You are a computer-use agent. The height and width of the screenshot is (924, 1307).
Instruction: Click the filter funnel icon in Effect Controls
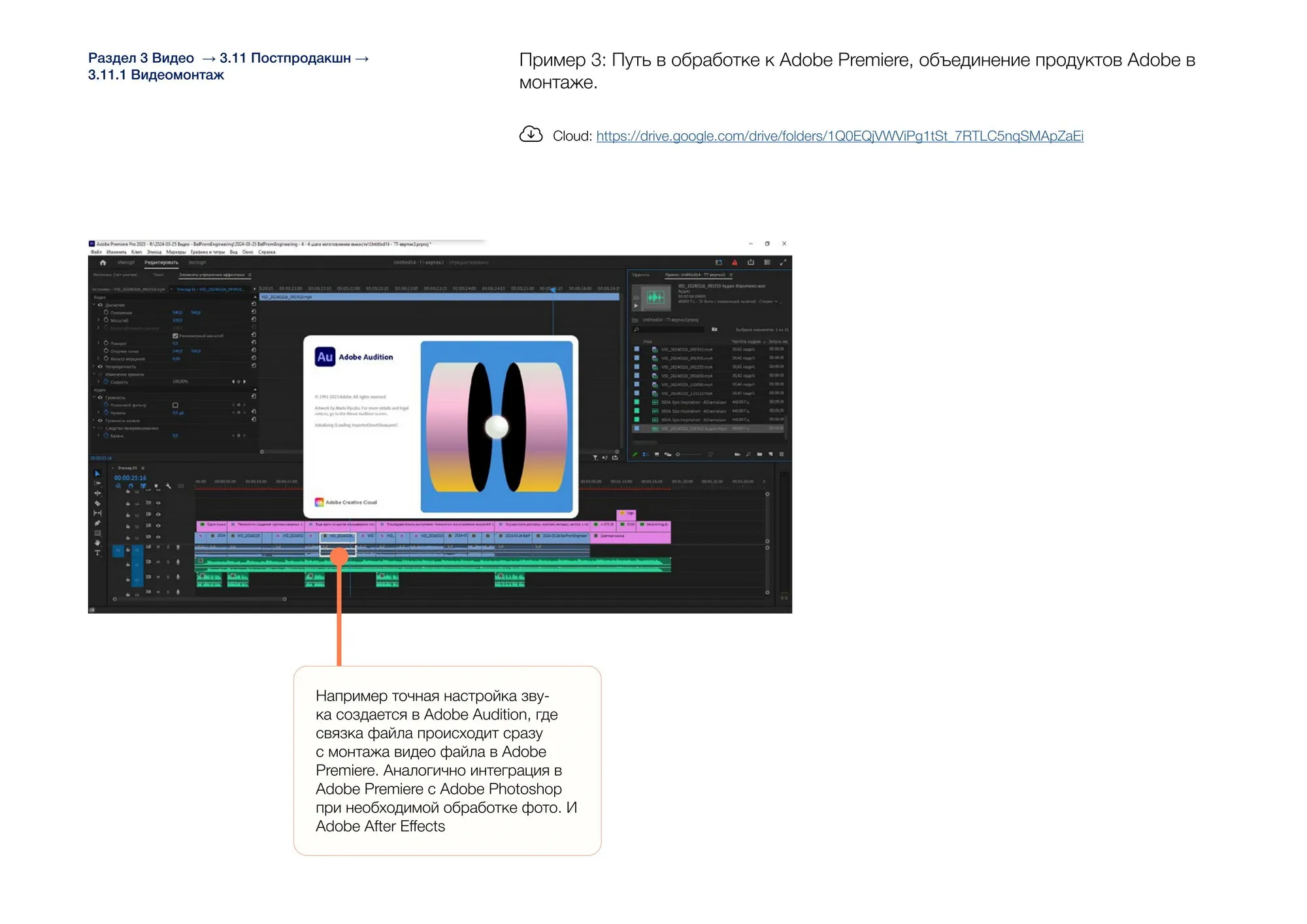point(595,458)
